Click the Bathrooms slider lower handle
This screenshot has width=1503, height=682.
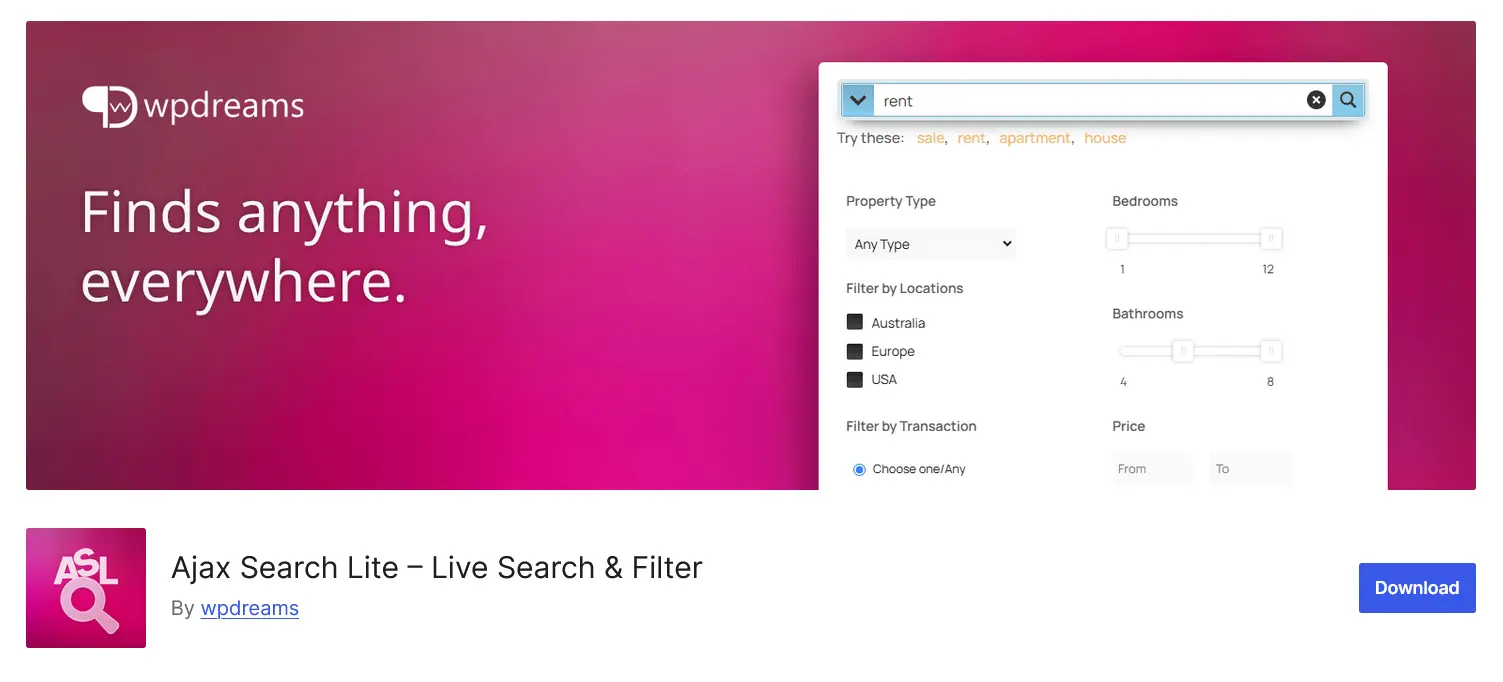(1183, 351)
